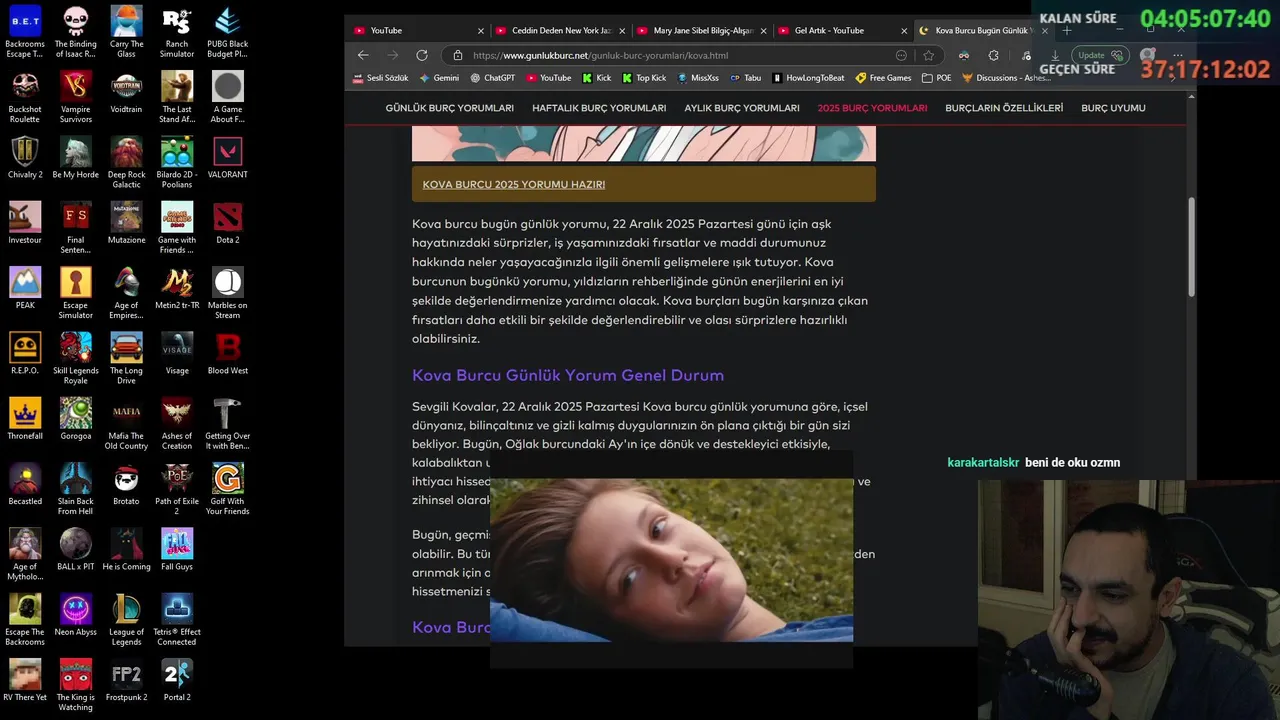Open The Long Drive shortcut
This screenshot has width=1280, height=720.
tap(126, 358)
